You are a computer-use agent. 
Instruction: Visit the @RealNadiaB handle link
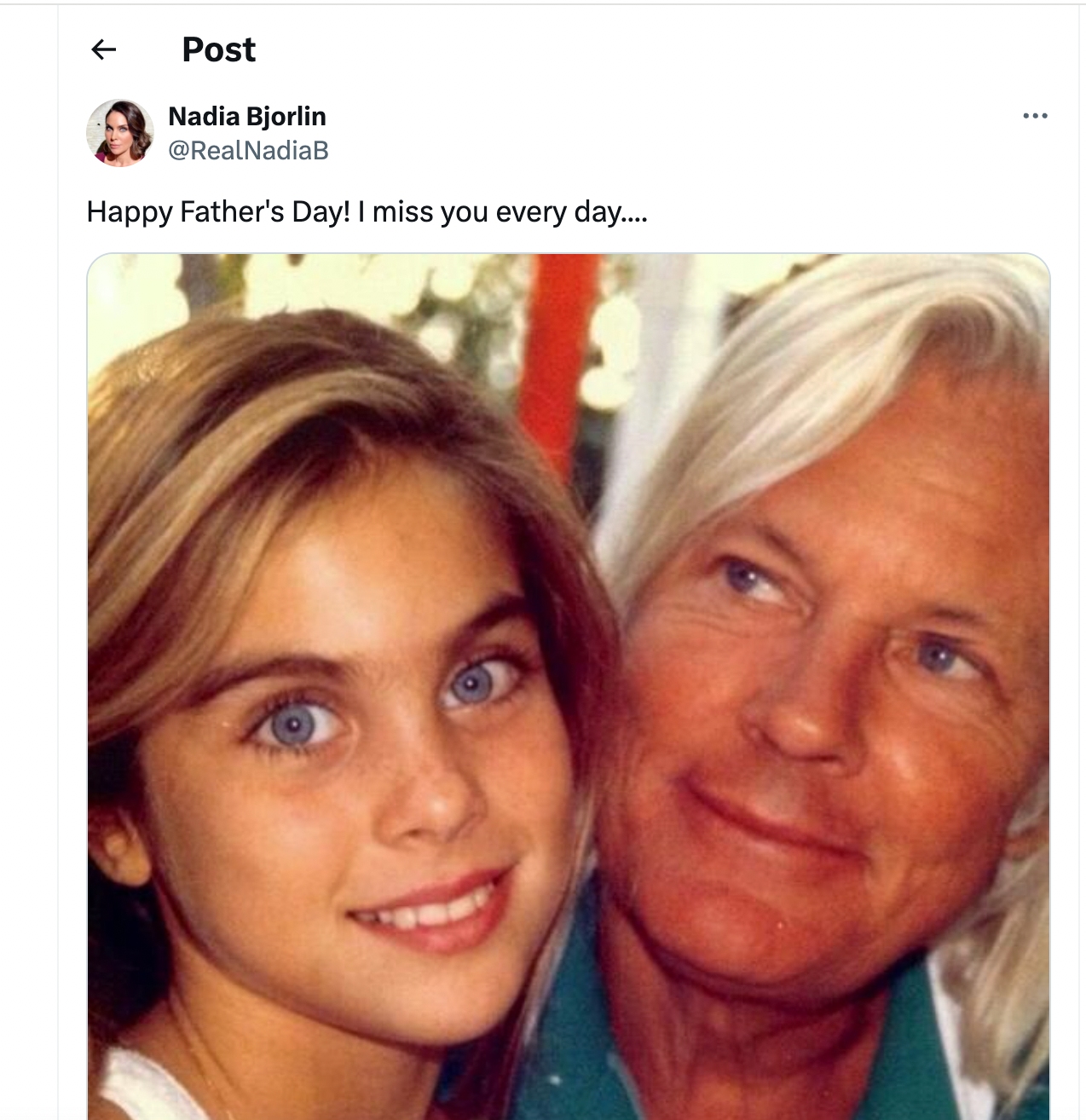(248, 151)
